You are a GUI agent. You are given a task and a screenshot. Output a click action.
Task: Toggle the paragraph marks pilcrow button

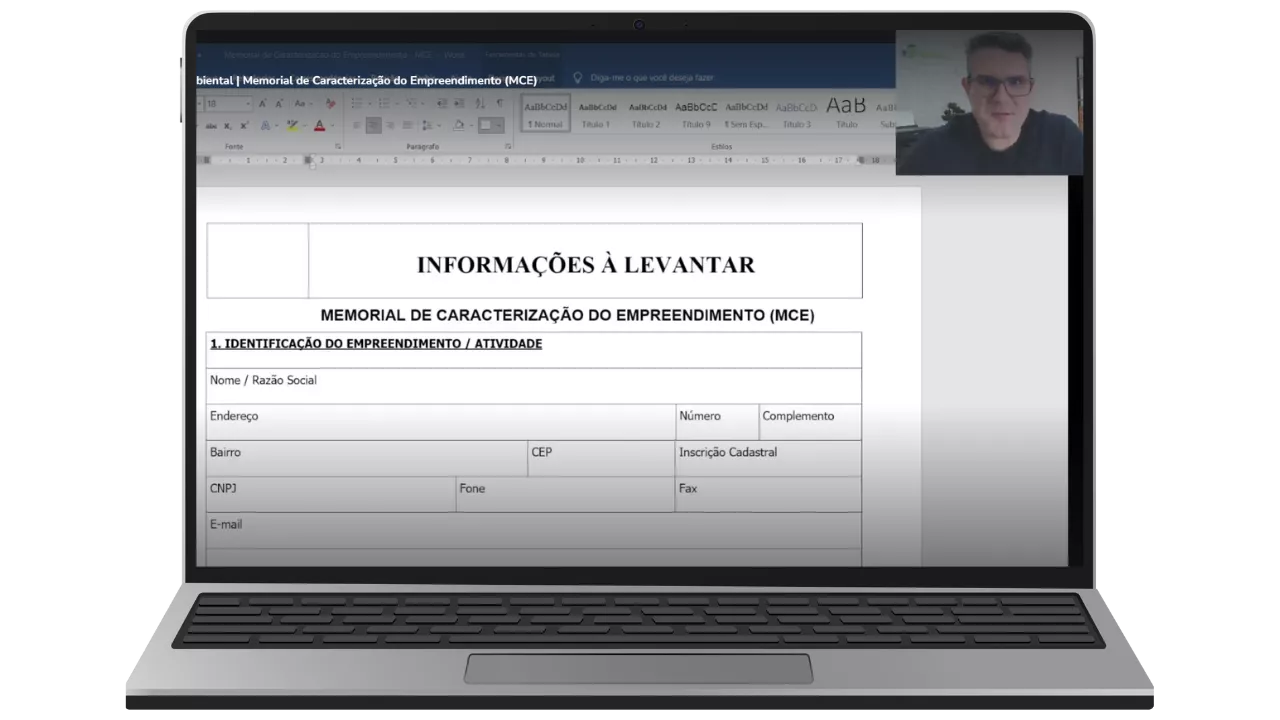[500, 104]
